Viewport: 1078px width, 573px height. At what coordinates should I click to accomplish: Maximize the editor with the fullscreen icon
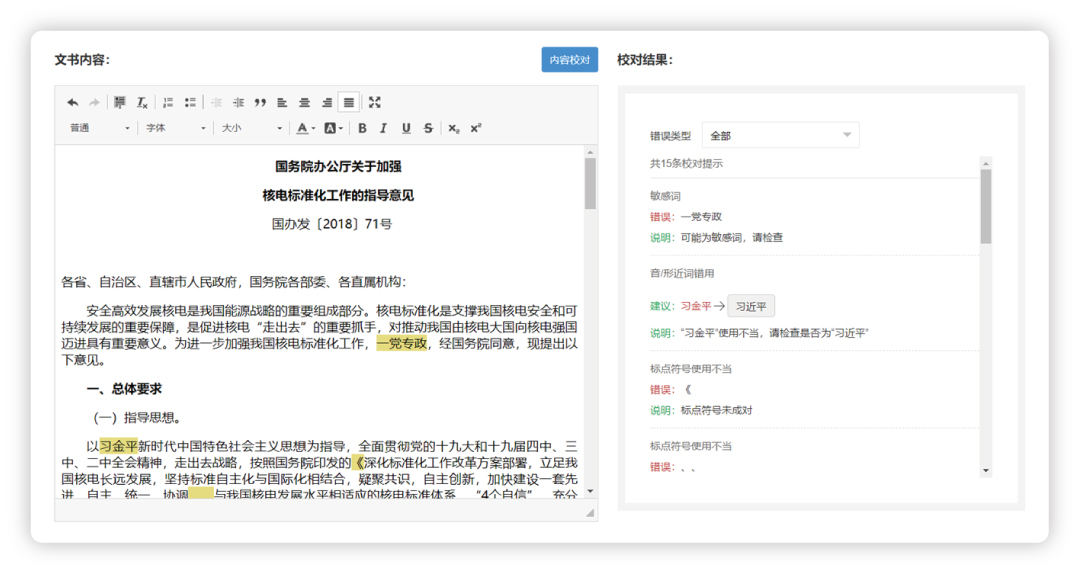(x=375, y=102)
